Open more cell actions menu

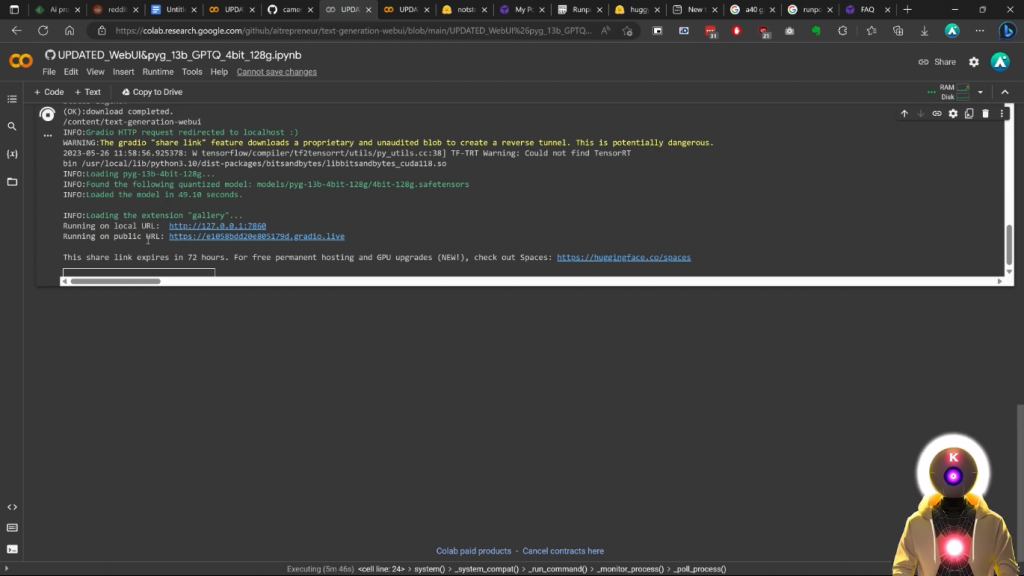click(1002, 114)
